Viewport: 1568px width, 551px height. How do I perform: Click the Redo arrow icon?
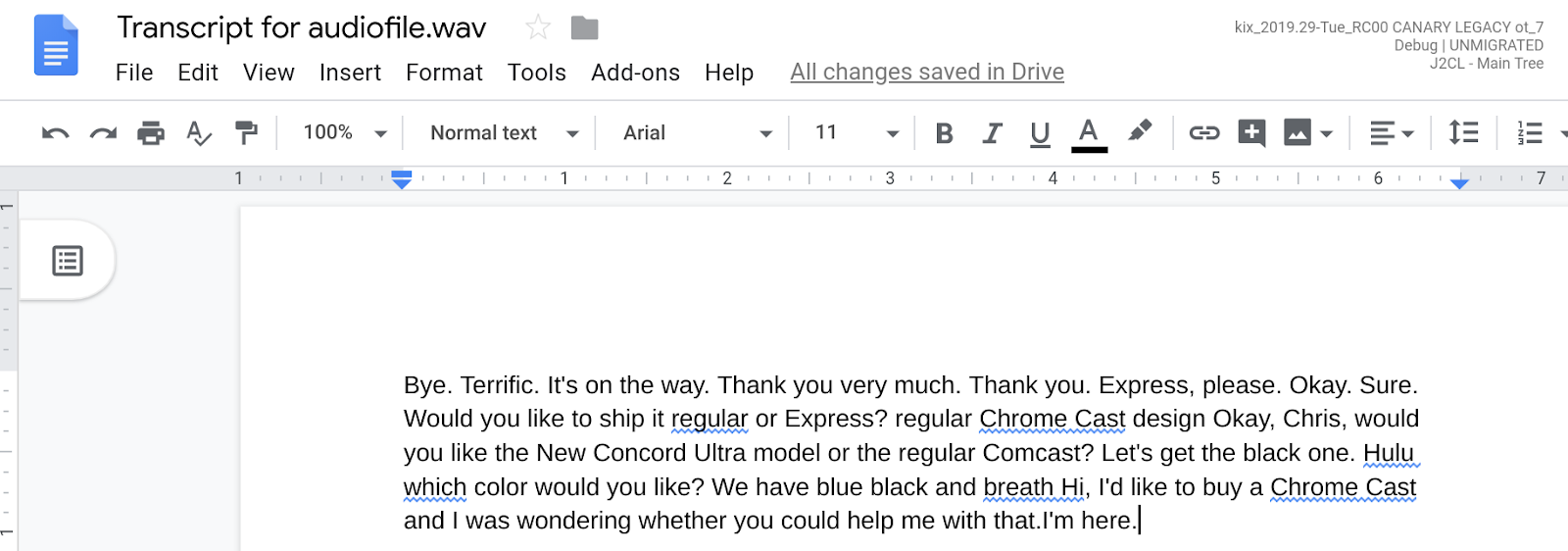103,133
